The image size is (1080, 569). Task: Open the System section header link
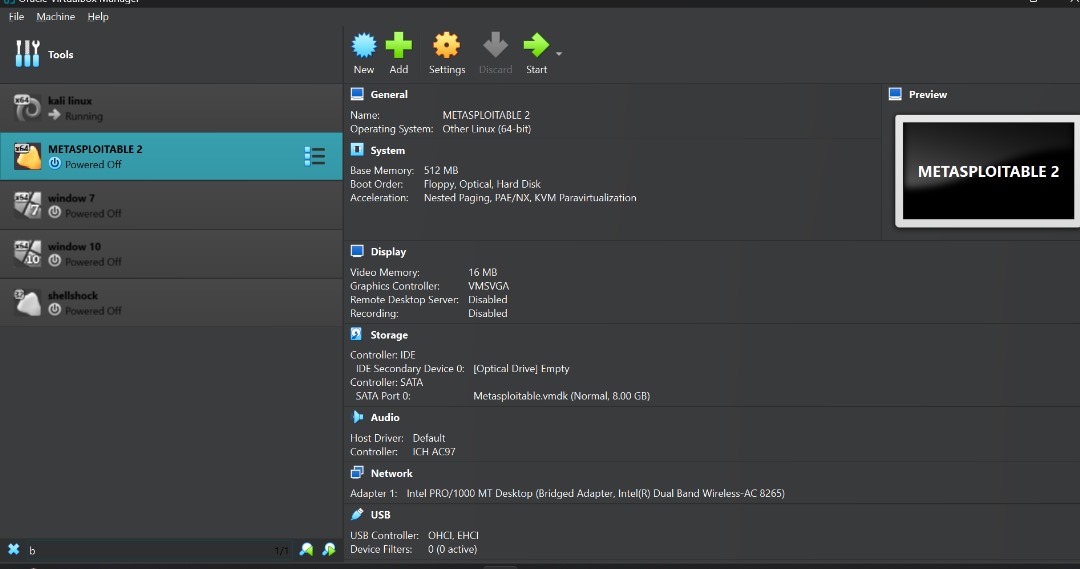click(x=388, y=150)
